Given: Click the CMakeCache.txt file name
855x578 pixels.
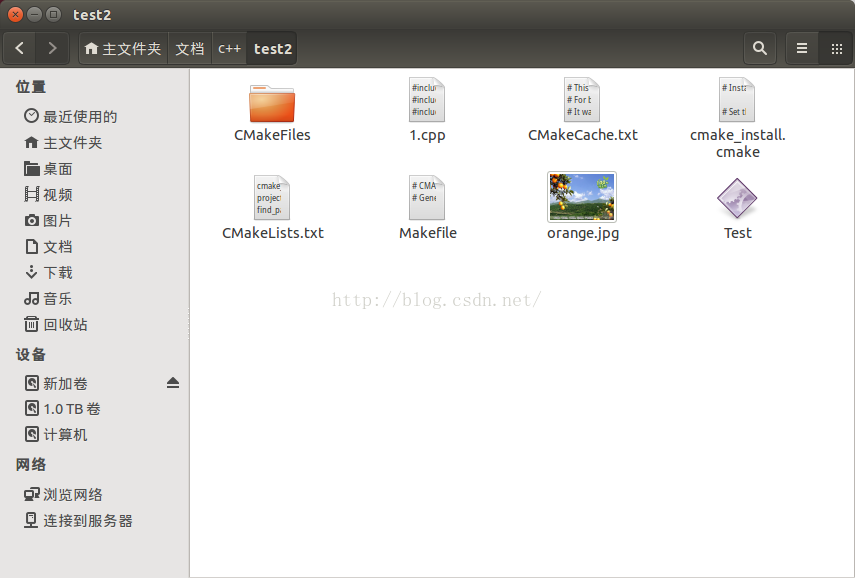Looking at the screenshot, I should tap(582, 135).
